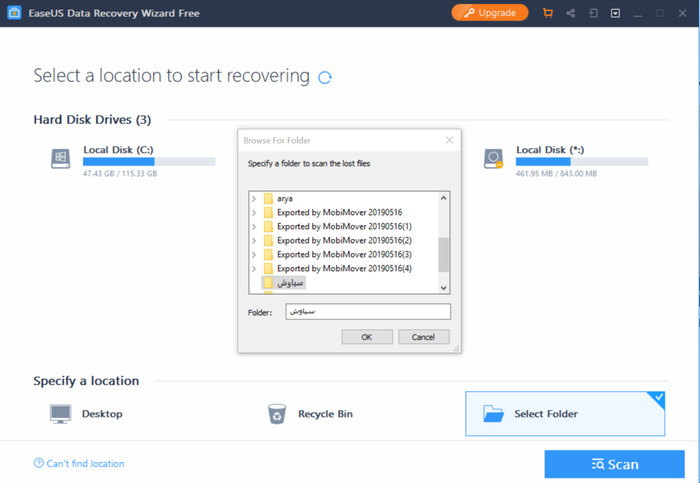
Task: Expand Exported by MobiMover 20190516(4) folder
Action: pos(254,269)
